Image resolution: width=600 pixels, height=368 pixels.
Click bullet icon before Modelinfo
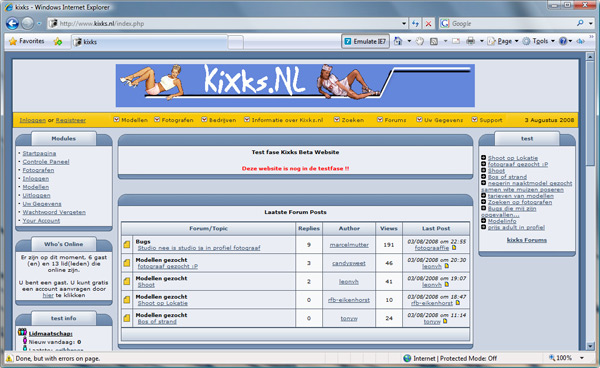click(x=484, y=221)
